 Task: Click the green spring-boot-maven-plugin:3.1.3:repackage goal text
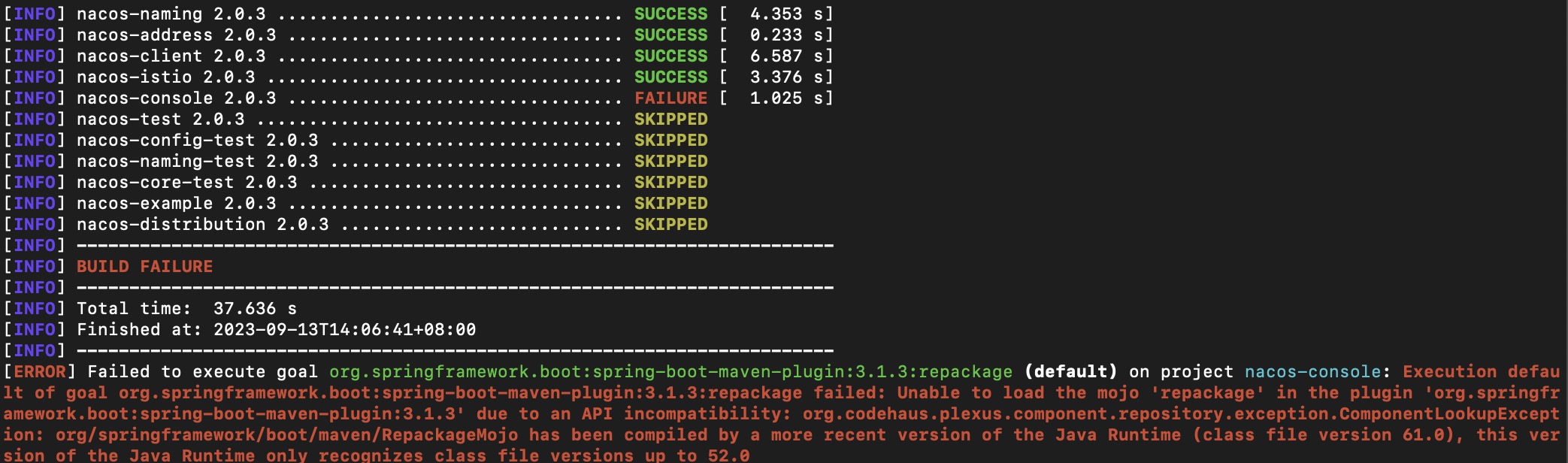pos(670,372)
